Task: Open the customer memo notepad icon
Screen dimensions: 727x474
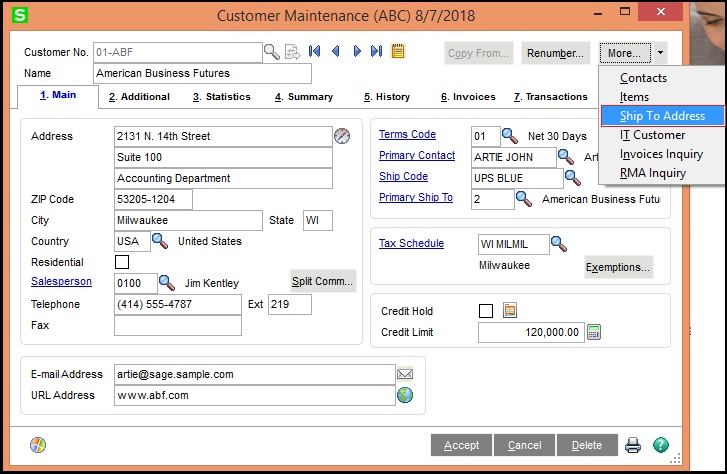Action: point(398,51)
